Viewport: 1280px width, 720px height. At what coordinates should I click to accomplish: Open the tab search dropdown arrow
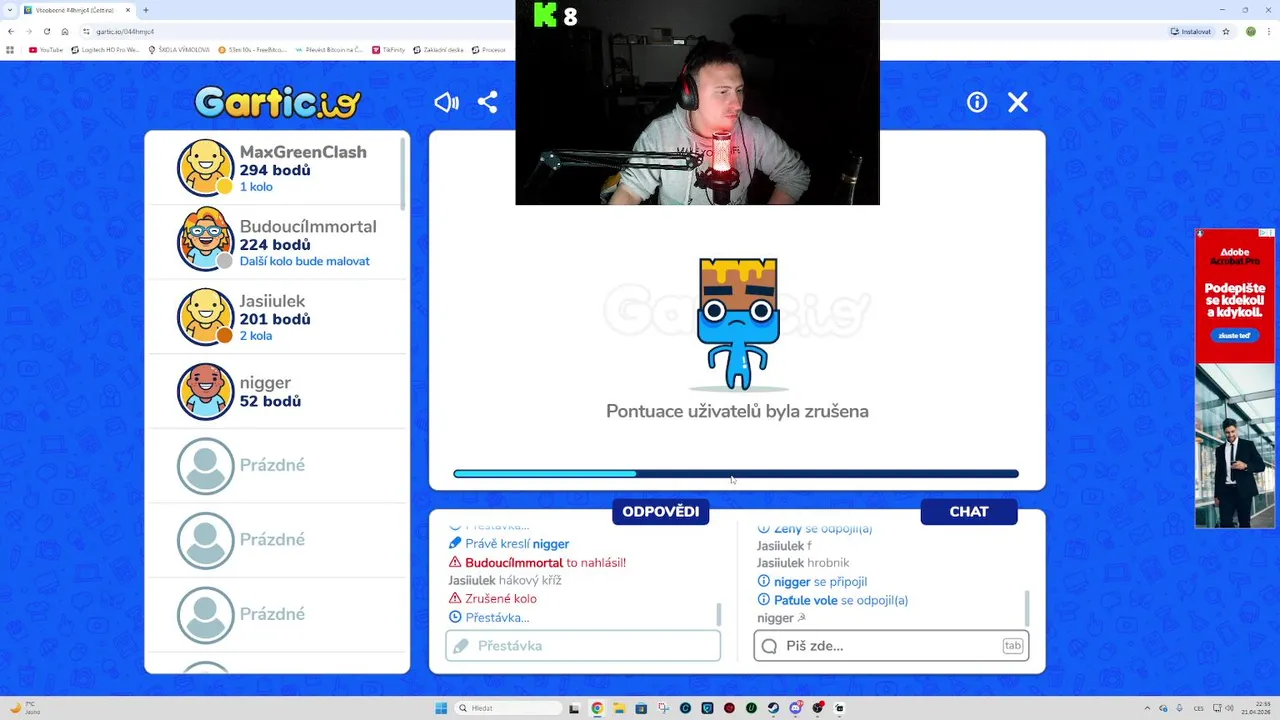pos(9,10)
